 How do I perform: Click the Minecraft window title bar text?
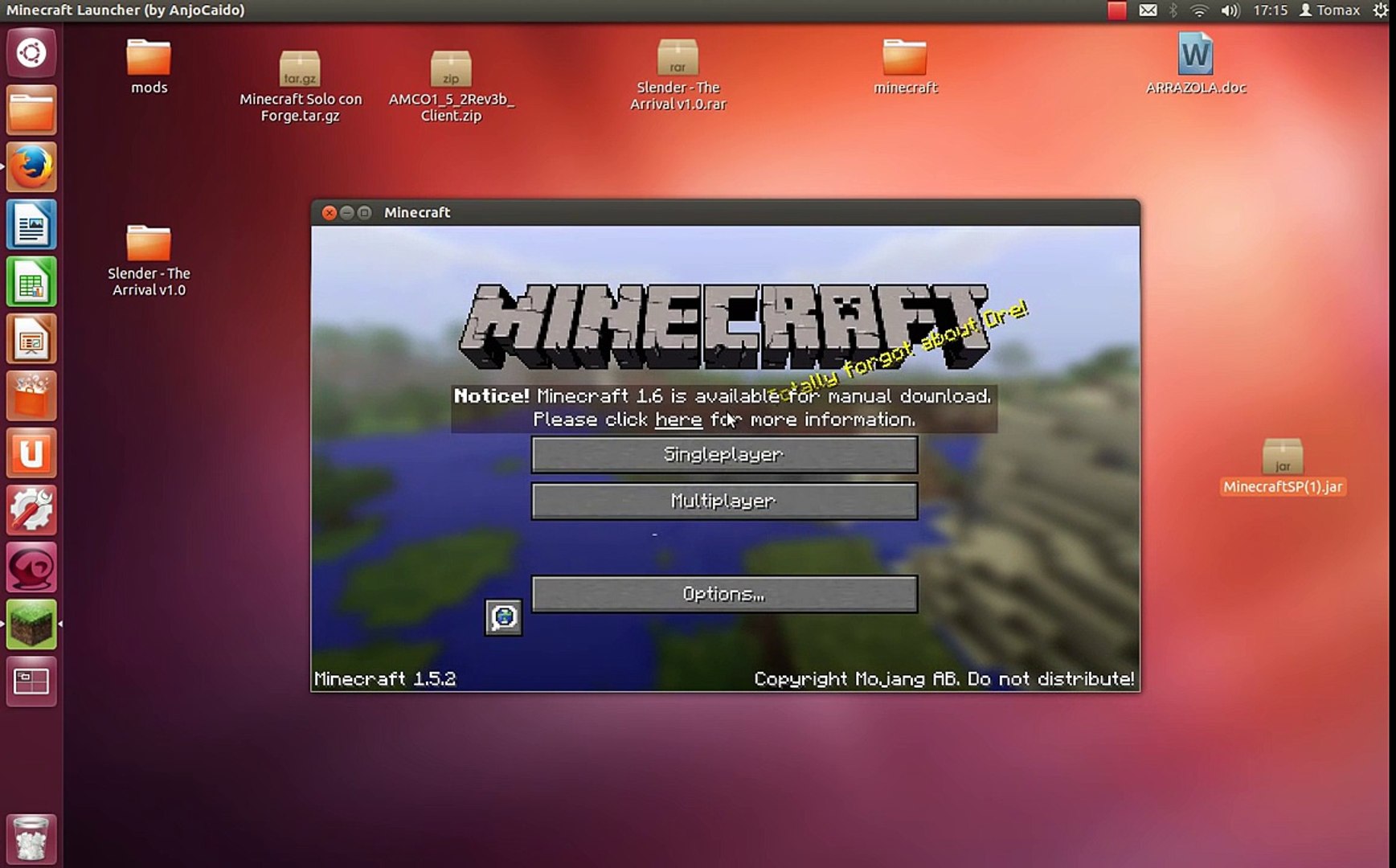tap(417, 213)
